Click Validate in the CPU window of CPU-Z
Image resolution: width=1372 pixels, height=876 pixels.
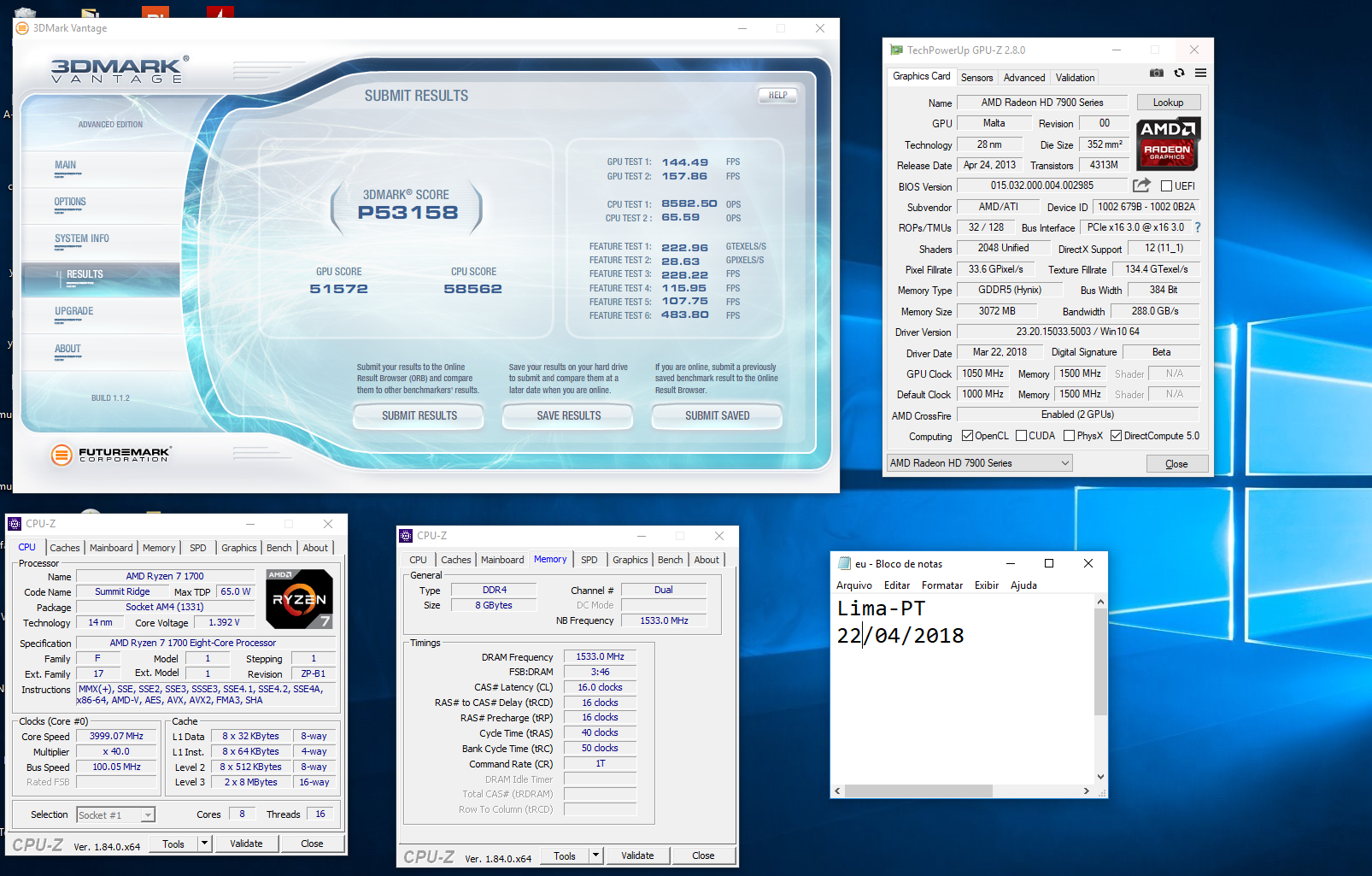click(246, 844)
